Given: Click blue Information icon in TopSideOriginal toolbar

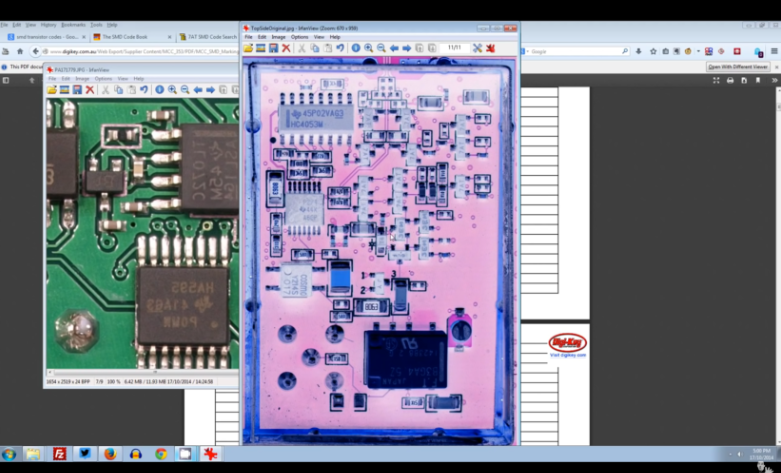Looking at the screenshot, I should [355, 48].
